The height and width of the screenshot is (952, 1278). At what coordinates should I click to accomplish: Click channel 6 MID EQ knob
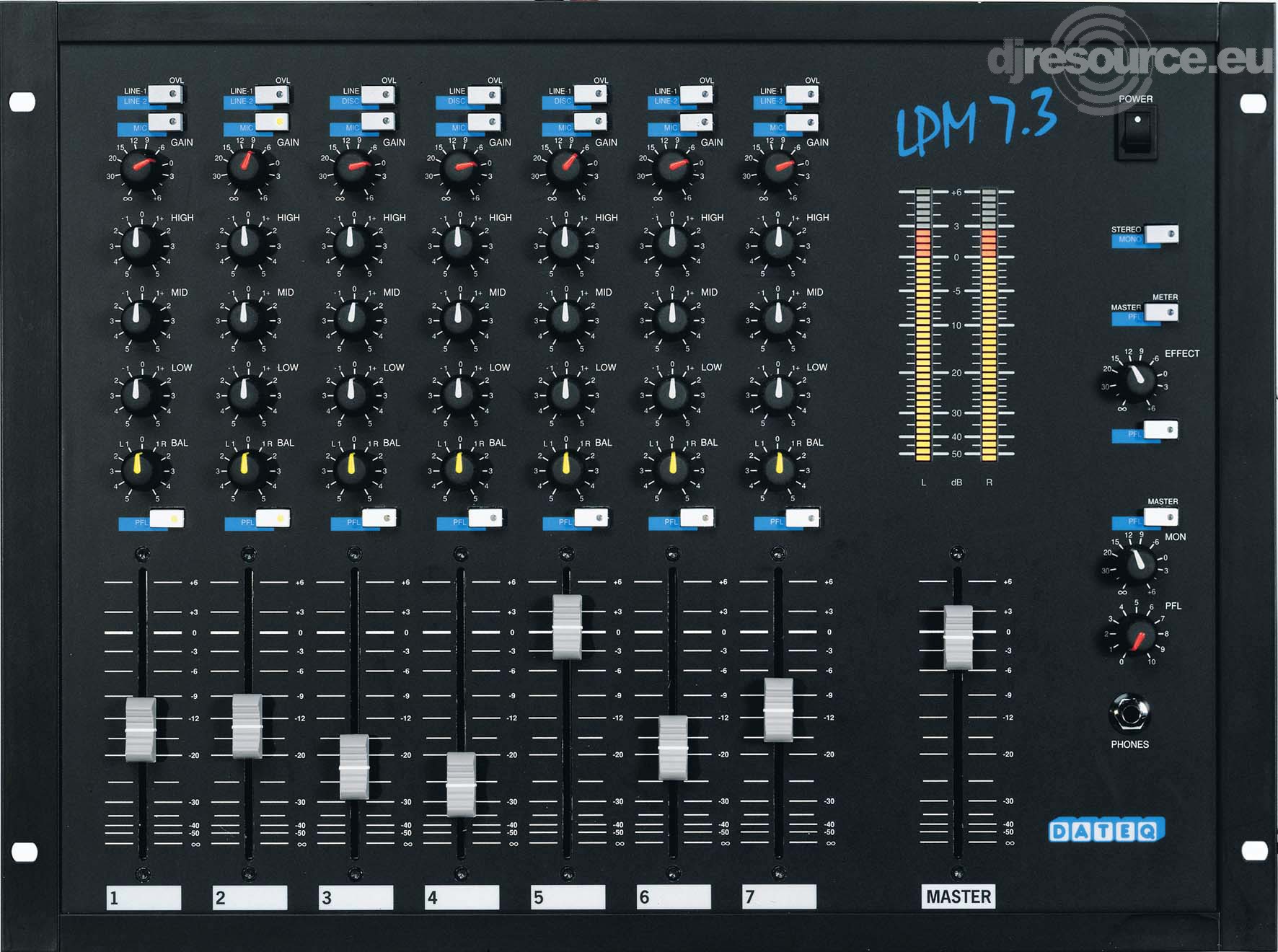(671, 319)
